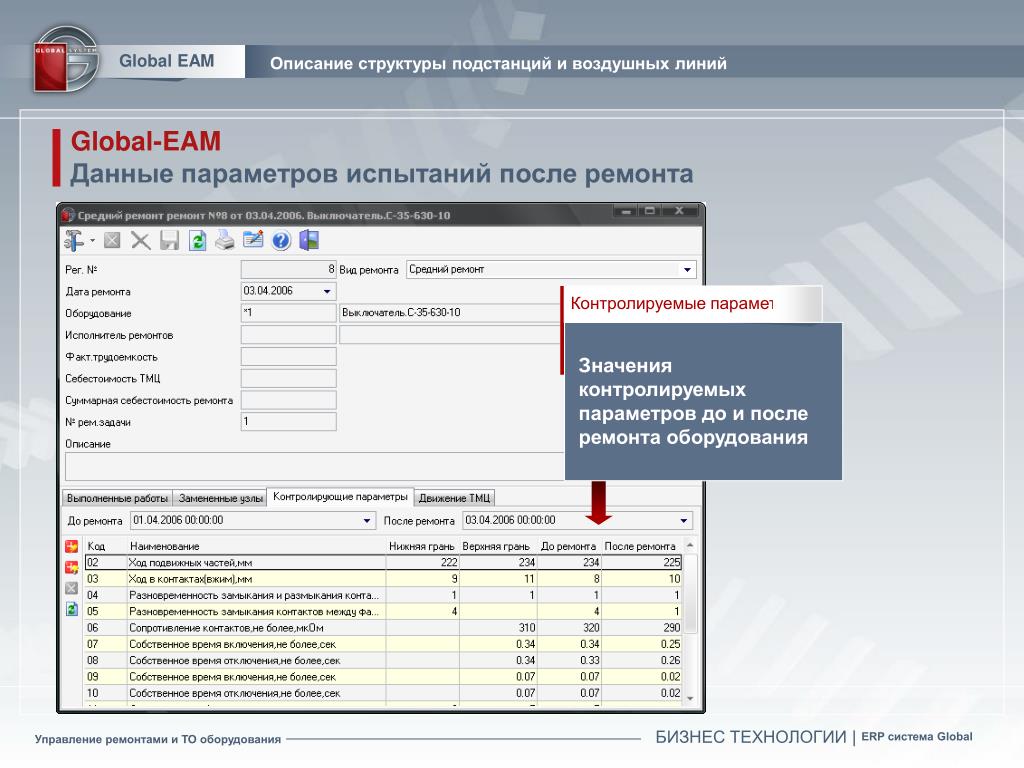Exit via the door toolbar icon
This screenshot has height=768, width=1024.
point(309,241)
